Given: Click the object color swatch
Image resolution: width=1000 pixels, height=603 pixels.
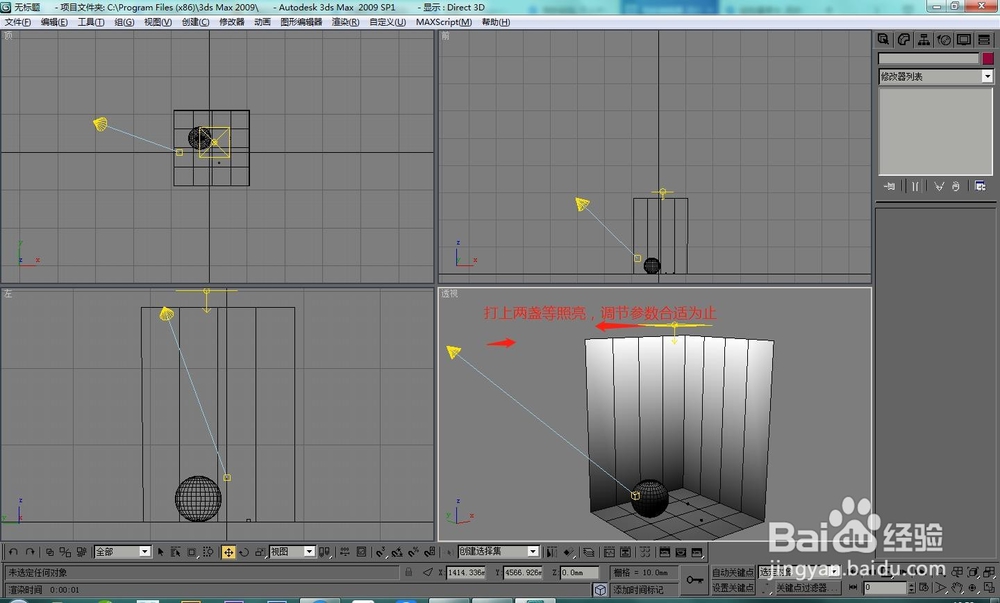Looking at the screenshot, I should (x=988, y=59).
